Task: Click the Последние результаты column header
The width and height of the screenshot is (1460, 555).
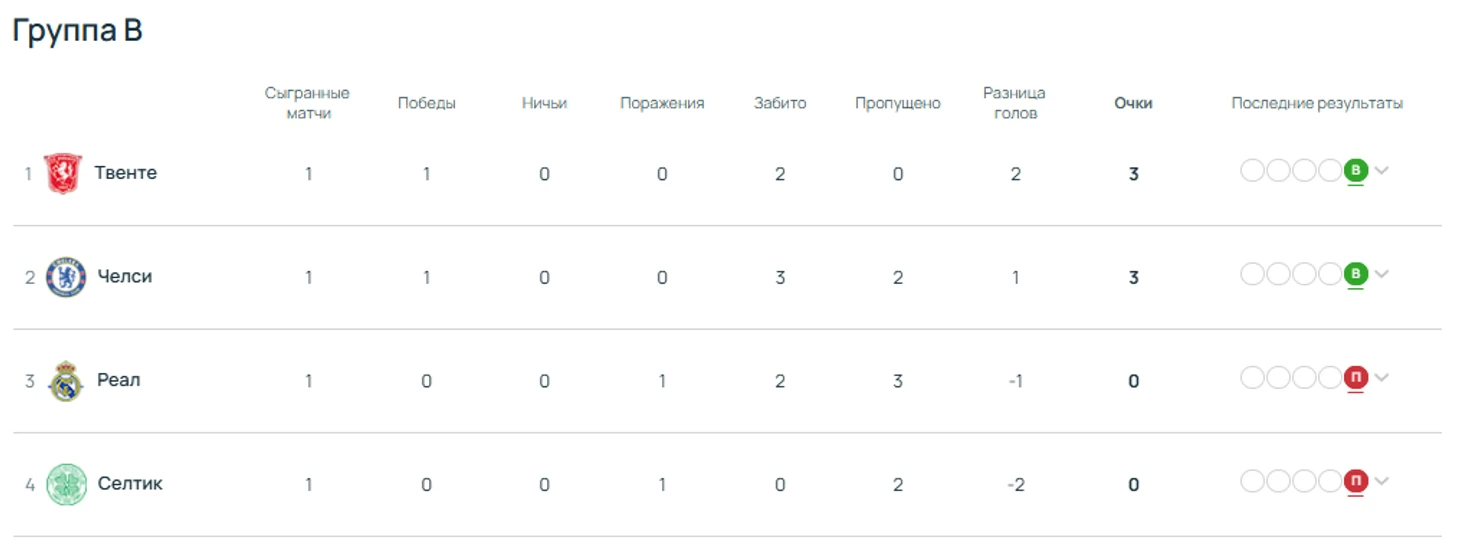Action: click(x=1316, y=103)
